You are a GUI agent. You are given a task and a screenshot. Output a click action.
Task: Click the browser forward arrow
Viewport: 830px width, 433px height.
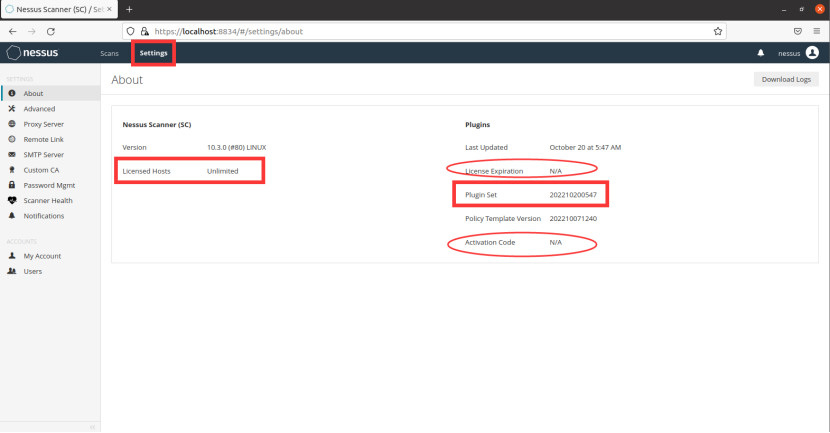[x=32, y=31]
